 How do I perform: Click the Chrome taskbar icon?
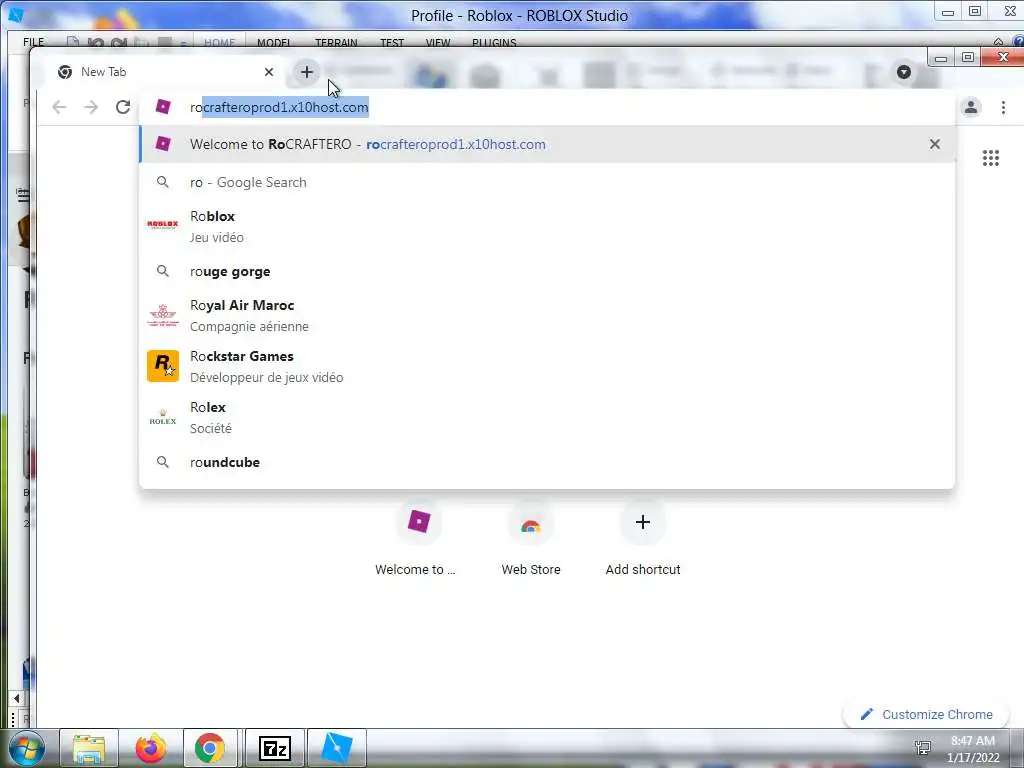210,748
